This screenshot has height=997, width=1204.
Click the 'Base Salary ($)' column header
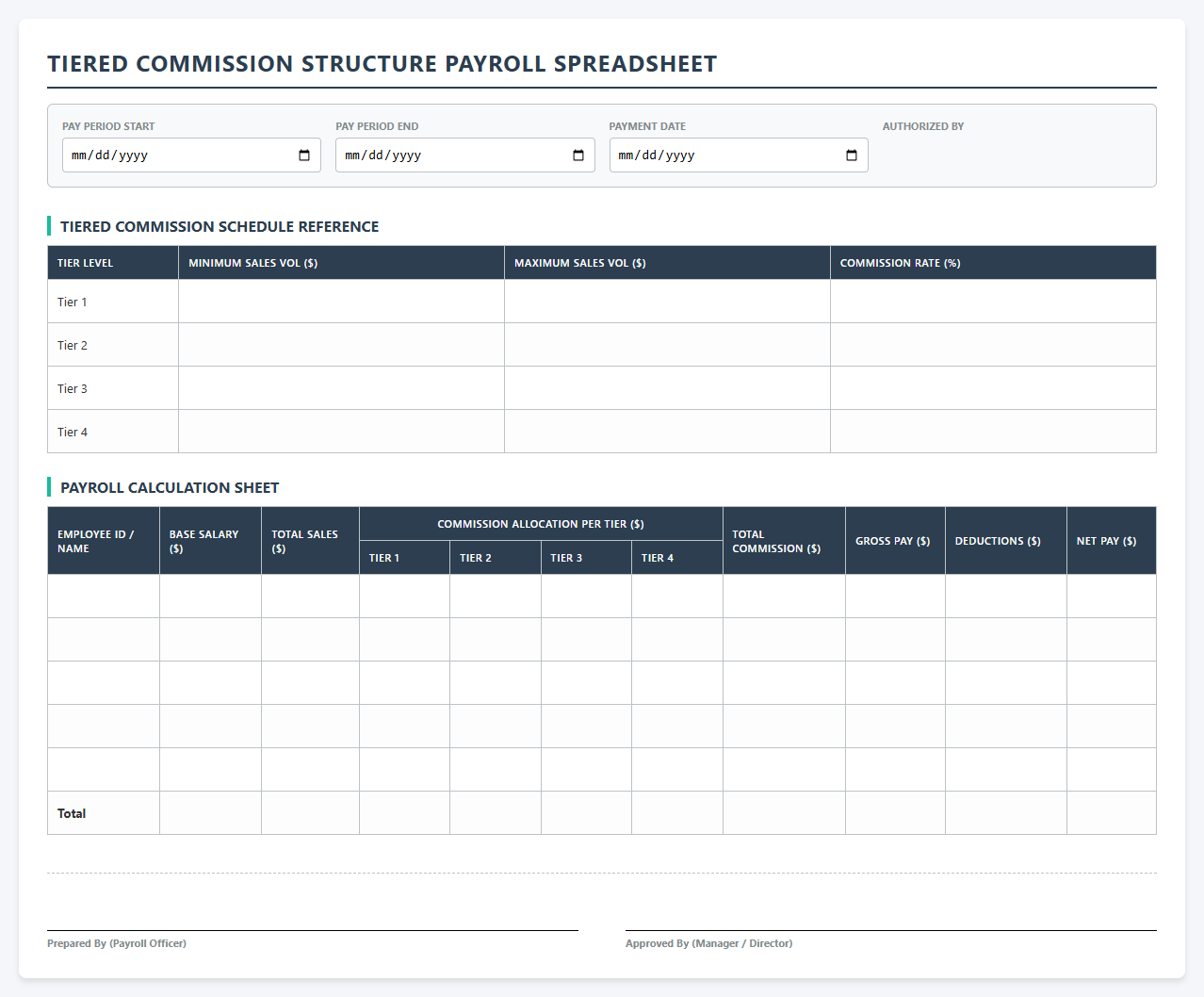tap(210, 541)
